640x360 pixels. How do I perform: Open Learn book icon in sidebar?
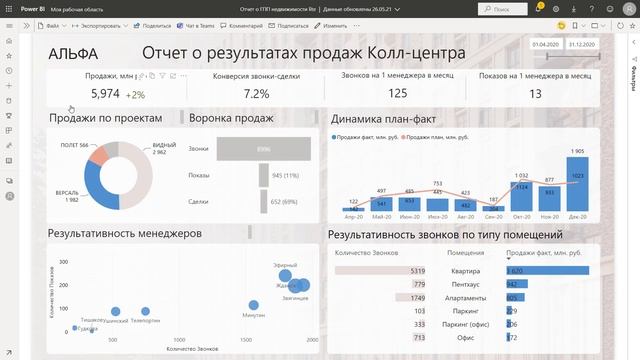(9, 161)
